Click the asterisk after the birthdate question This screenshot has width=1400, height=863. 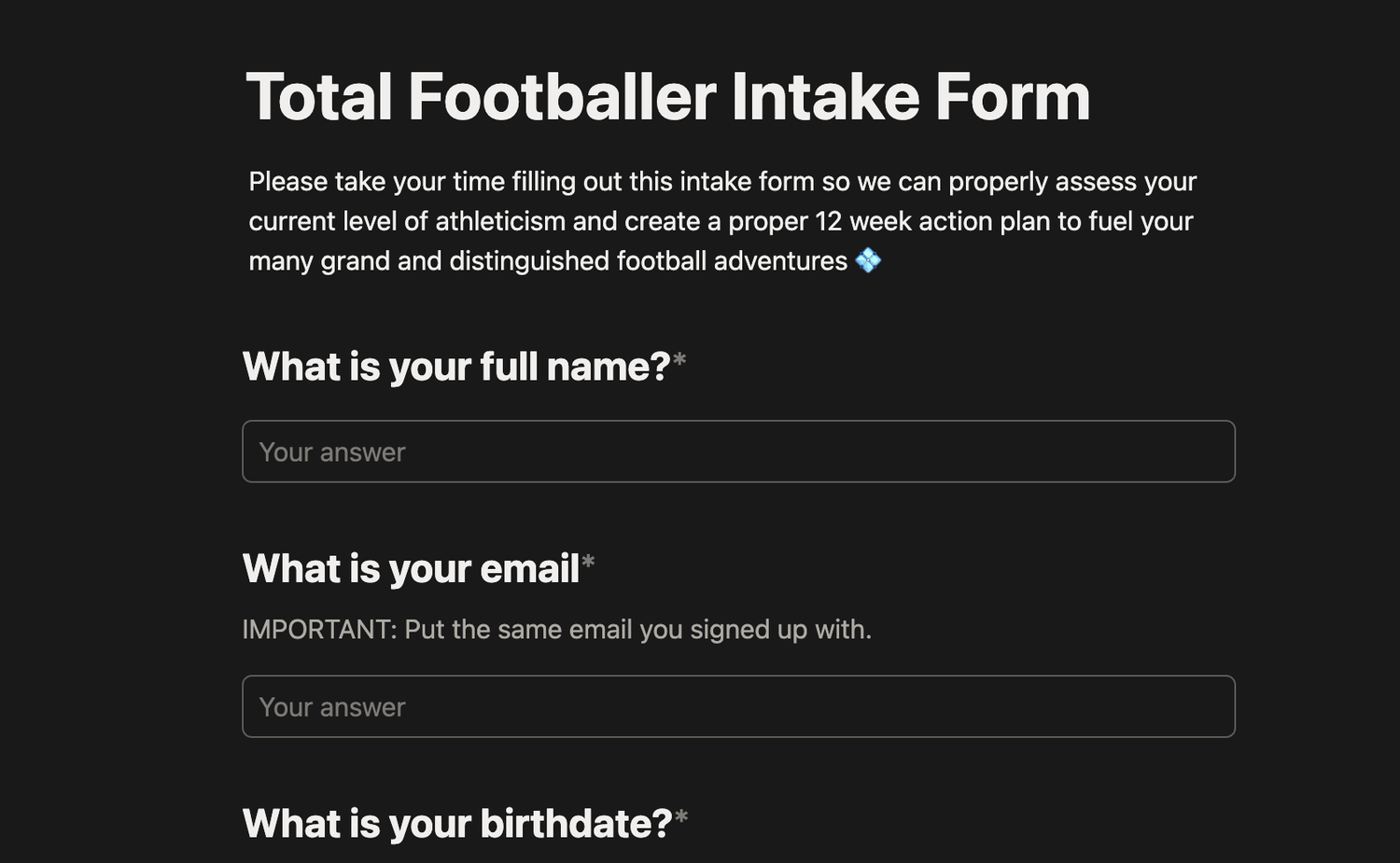click(681, 818)
